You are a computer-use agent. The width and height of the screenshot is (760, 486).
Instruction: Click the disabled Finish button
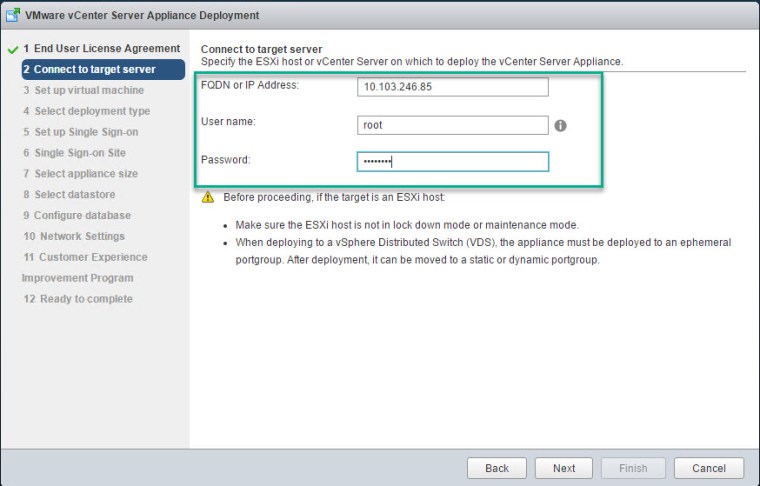coord(633,468)
